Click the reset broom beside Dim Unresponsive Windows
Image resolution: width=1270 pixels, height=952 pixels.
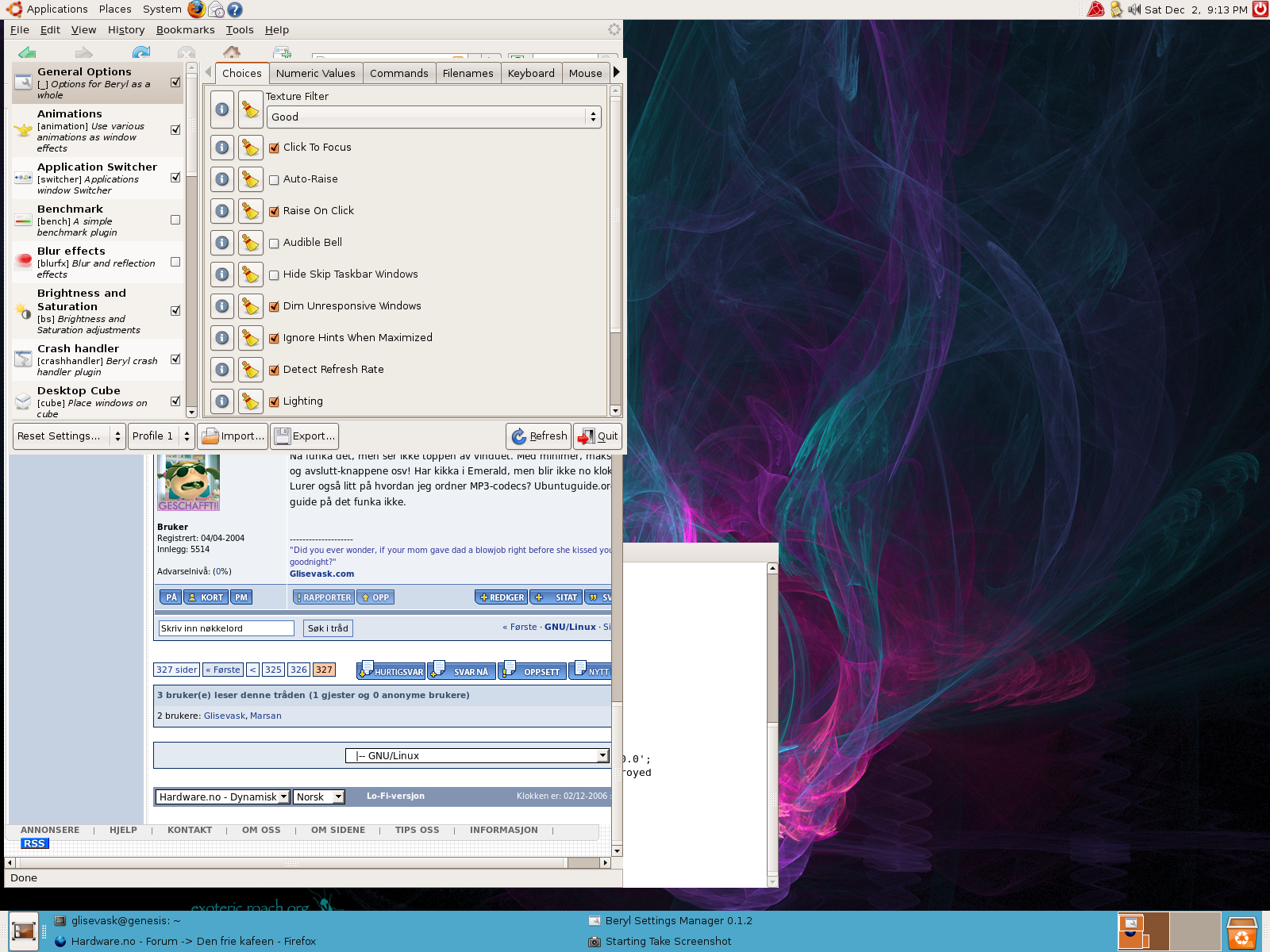click(x=251, y=306)
